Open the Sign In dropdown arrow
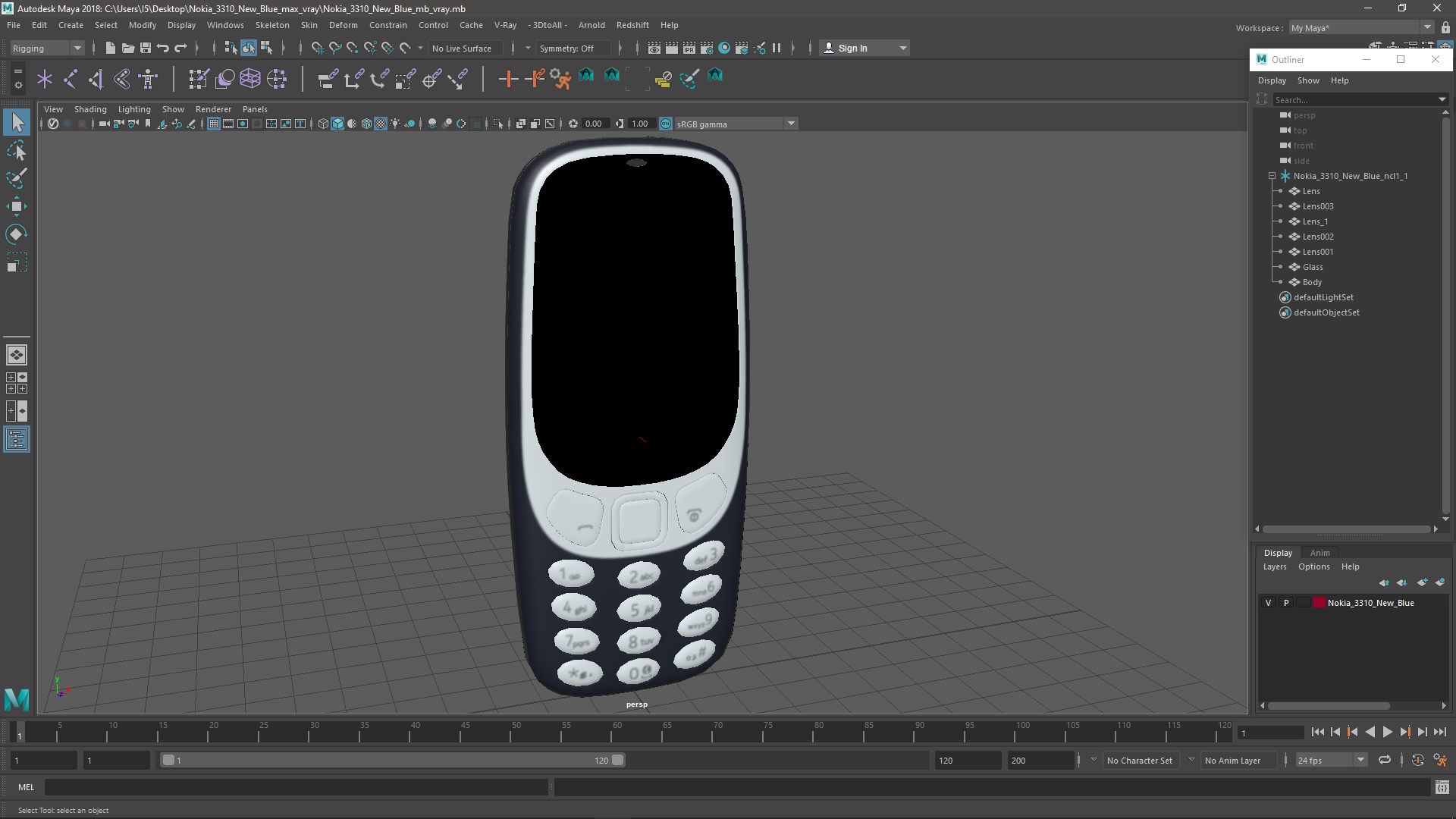1456x819 pixels. 902,49
